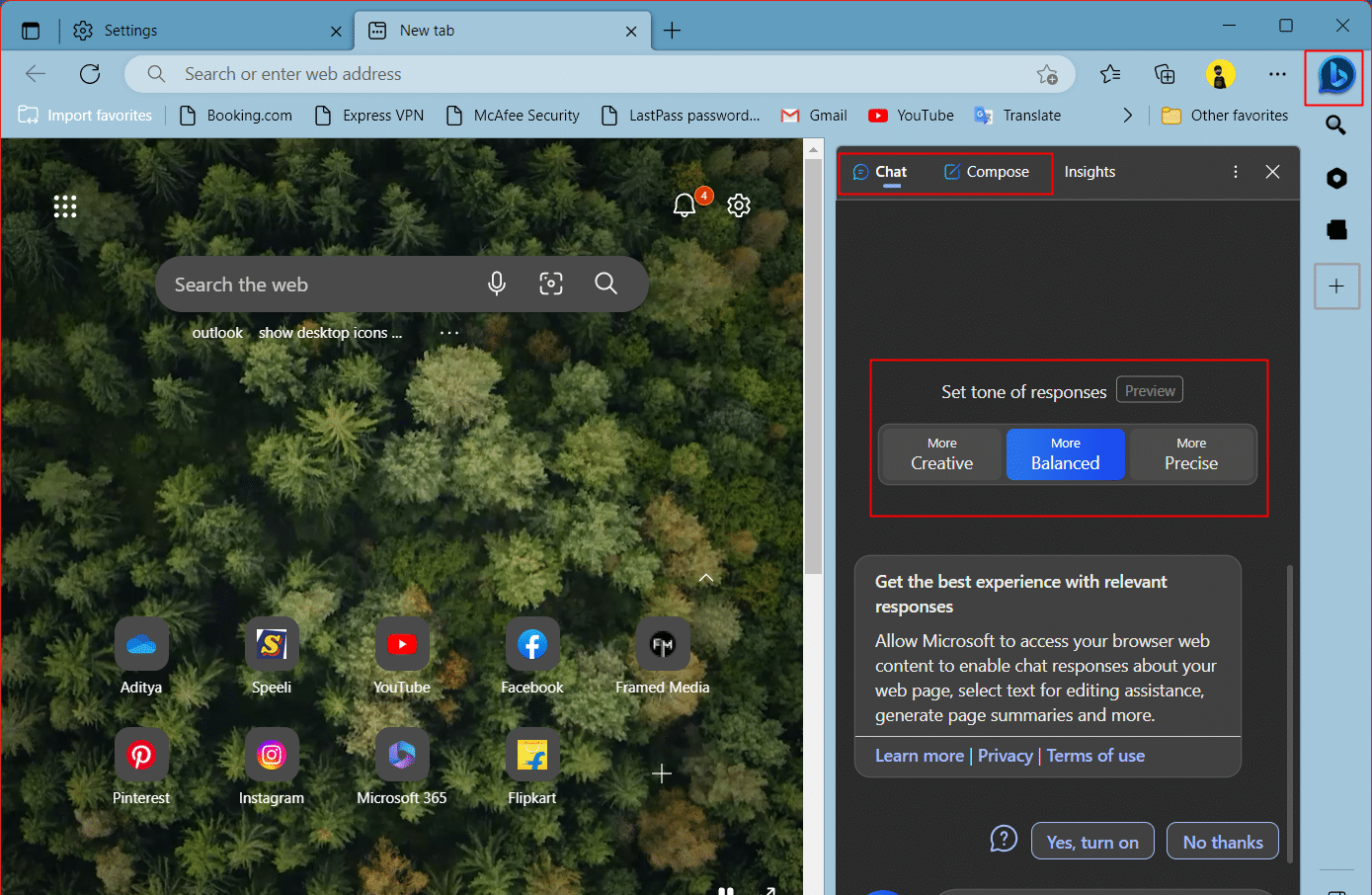1372x895 pixels.
Task: Open Collections icon in toolbar
Action: tap(1165, 74)
